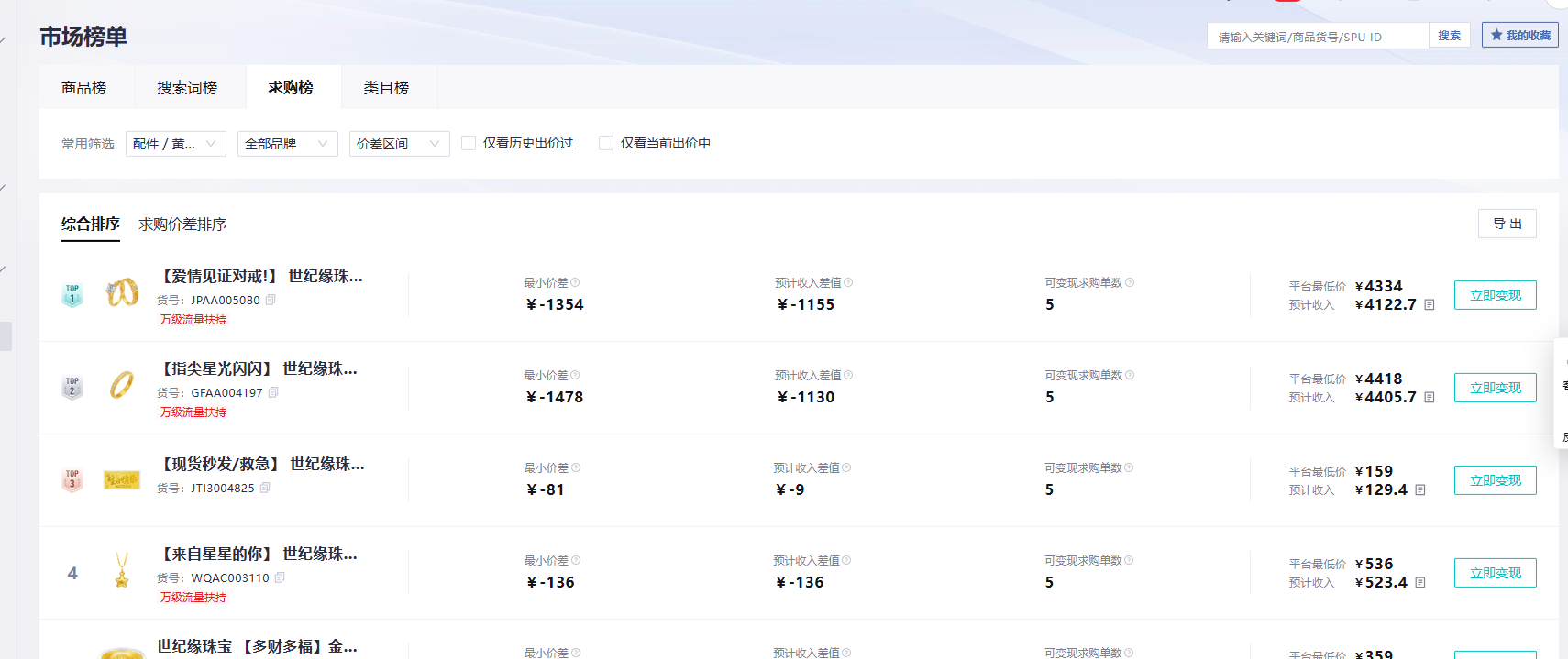This screenshot has width=1568, height=659.
Task: Open income detail icon next to ¥129.4
Action: [x=1419, y=490]
